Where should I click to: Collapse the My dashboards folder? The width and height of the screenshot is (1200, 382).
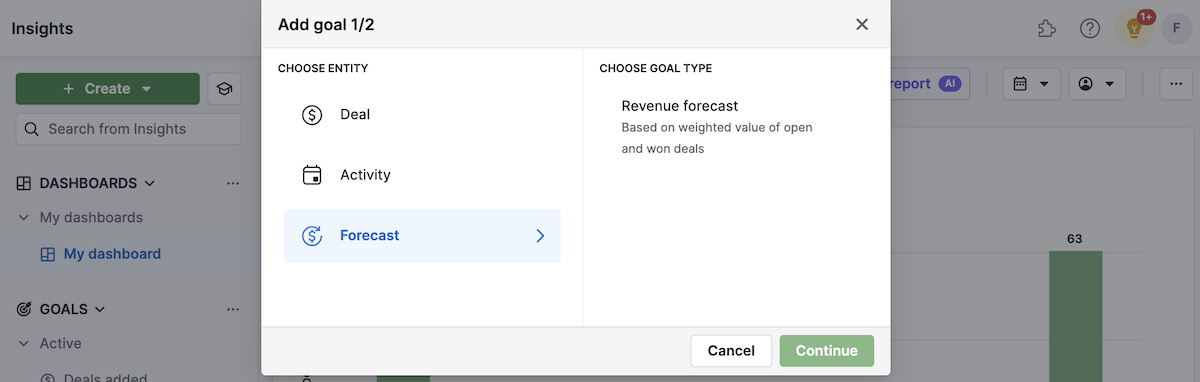(24, 217)
